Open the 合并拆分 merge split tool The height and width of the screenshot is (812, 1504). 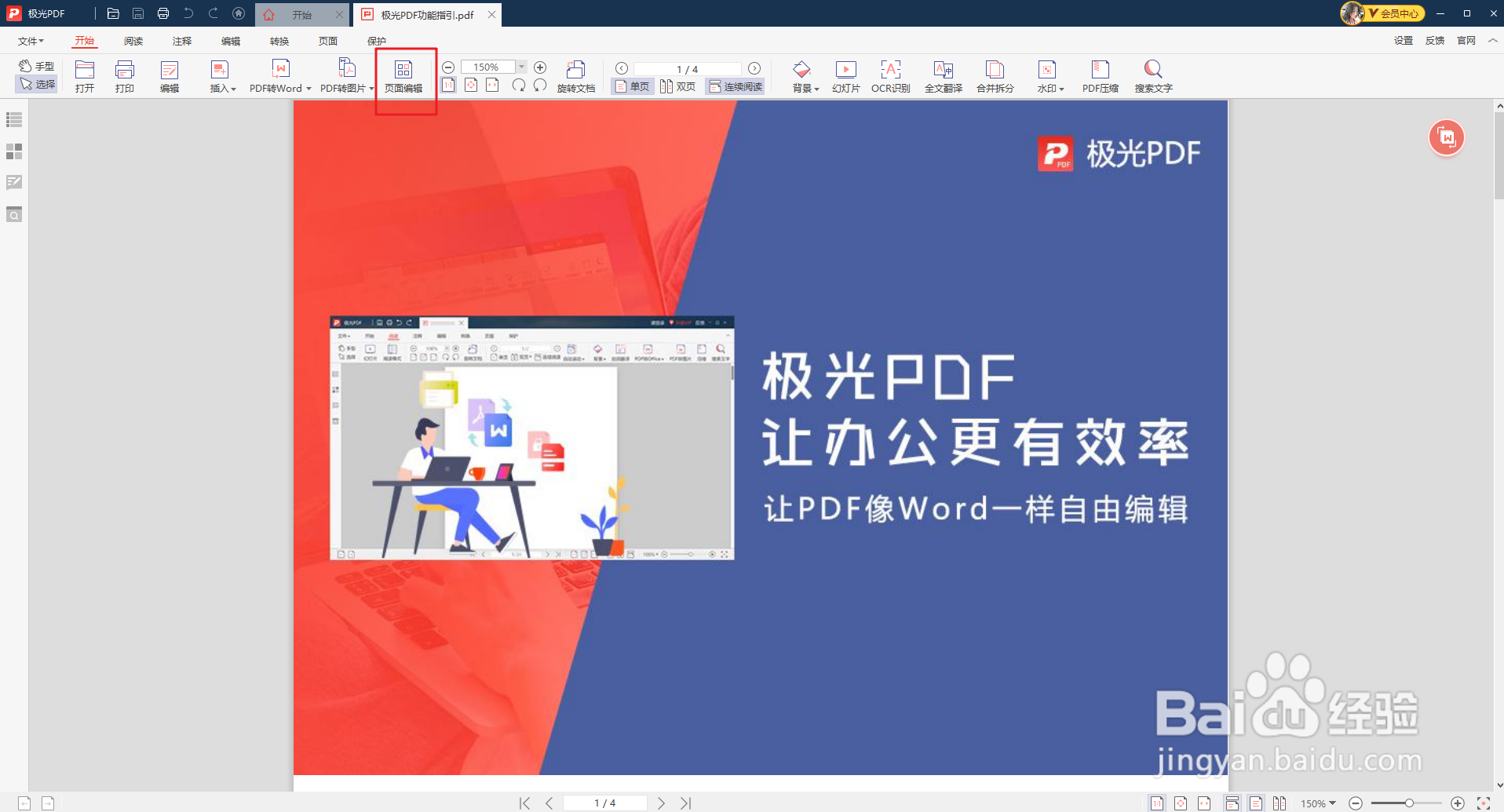point(995,76)
